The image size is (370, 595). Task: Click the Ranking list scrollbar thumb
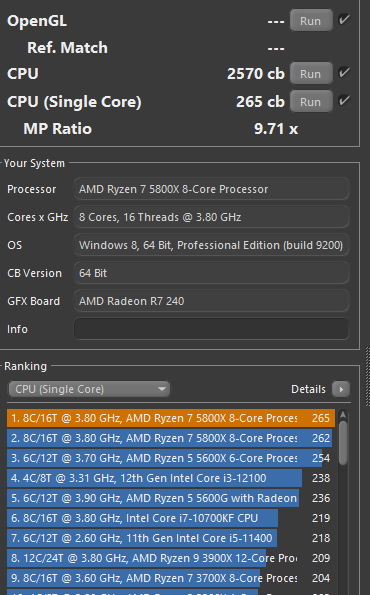[343, 442]
